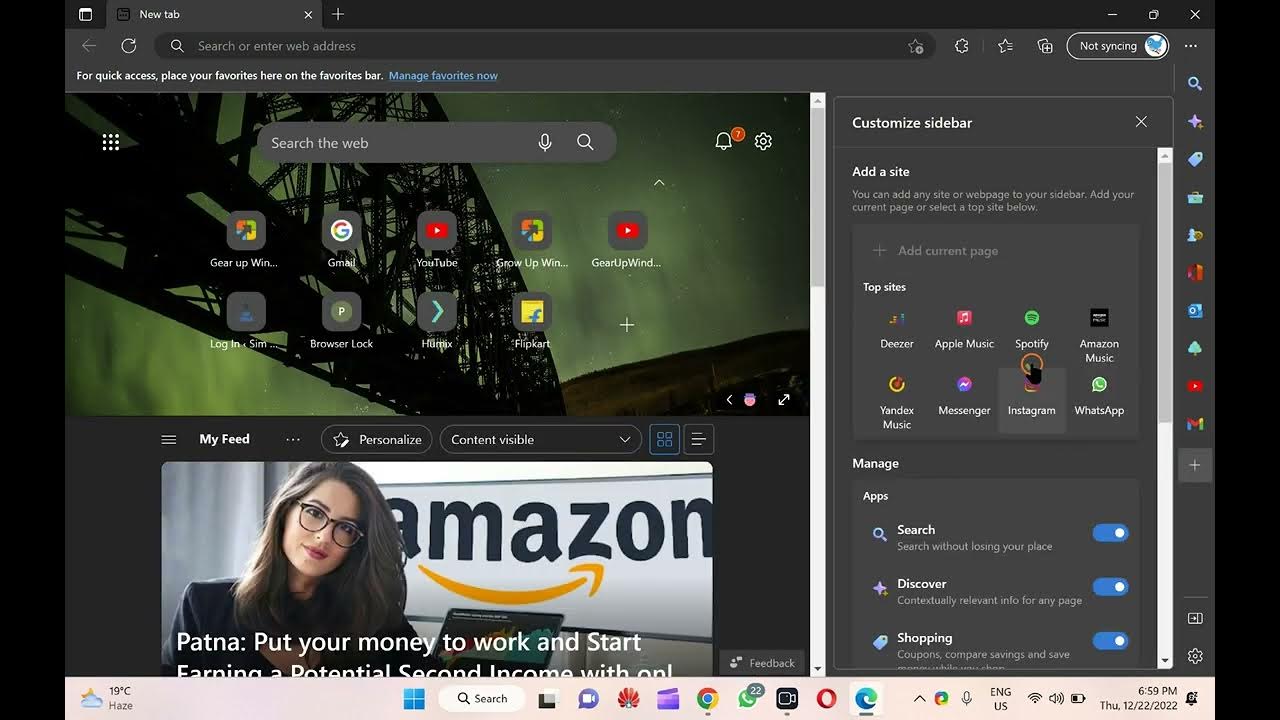Screen dimensions: 1280x720
Task: Add Instagram to the sidebar
Action: click(x=1032, y=400)
